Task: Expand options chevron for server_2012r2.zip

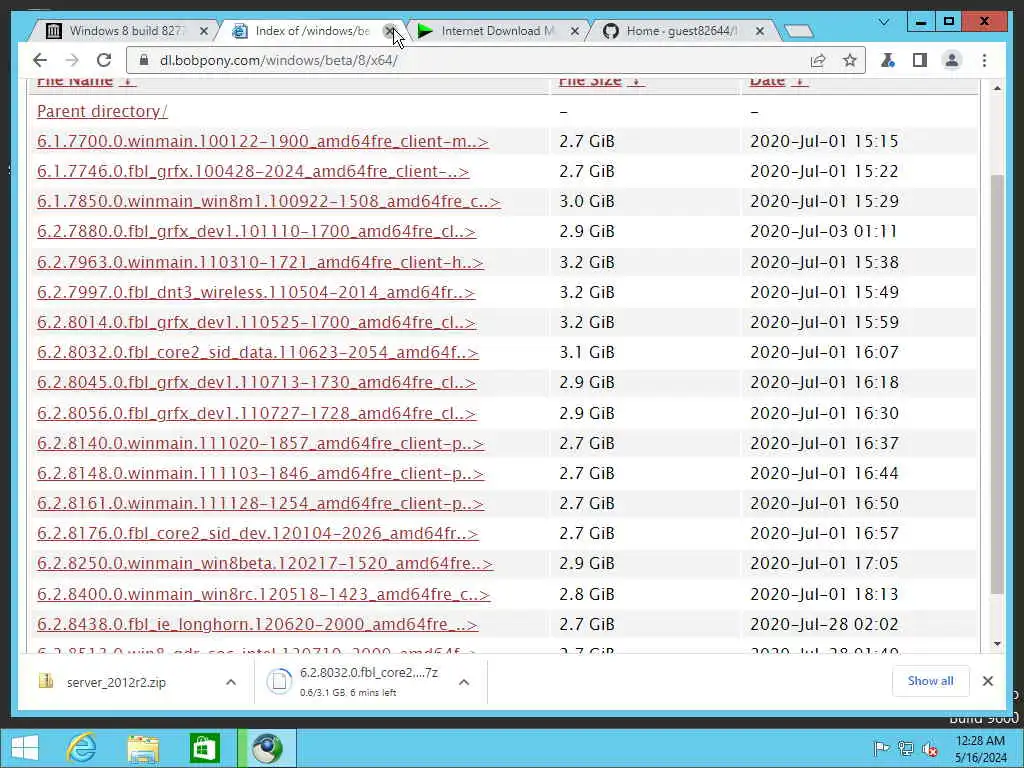Action: [231, 682]
